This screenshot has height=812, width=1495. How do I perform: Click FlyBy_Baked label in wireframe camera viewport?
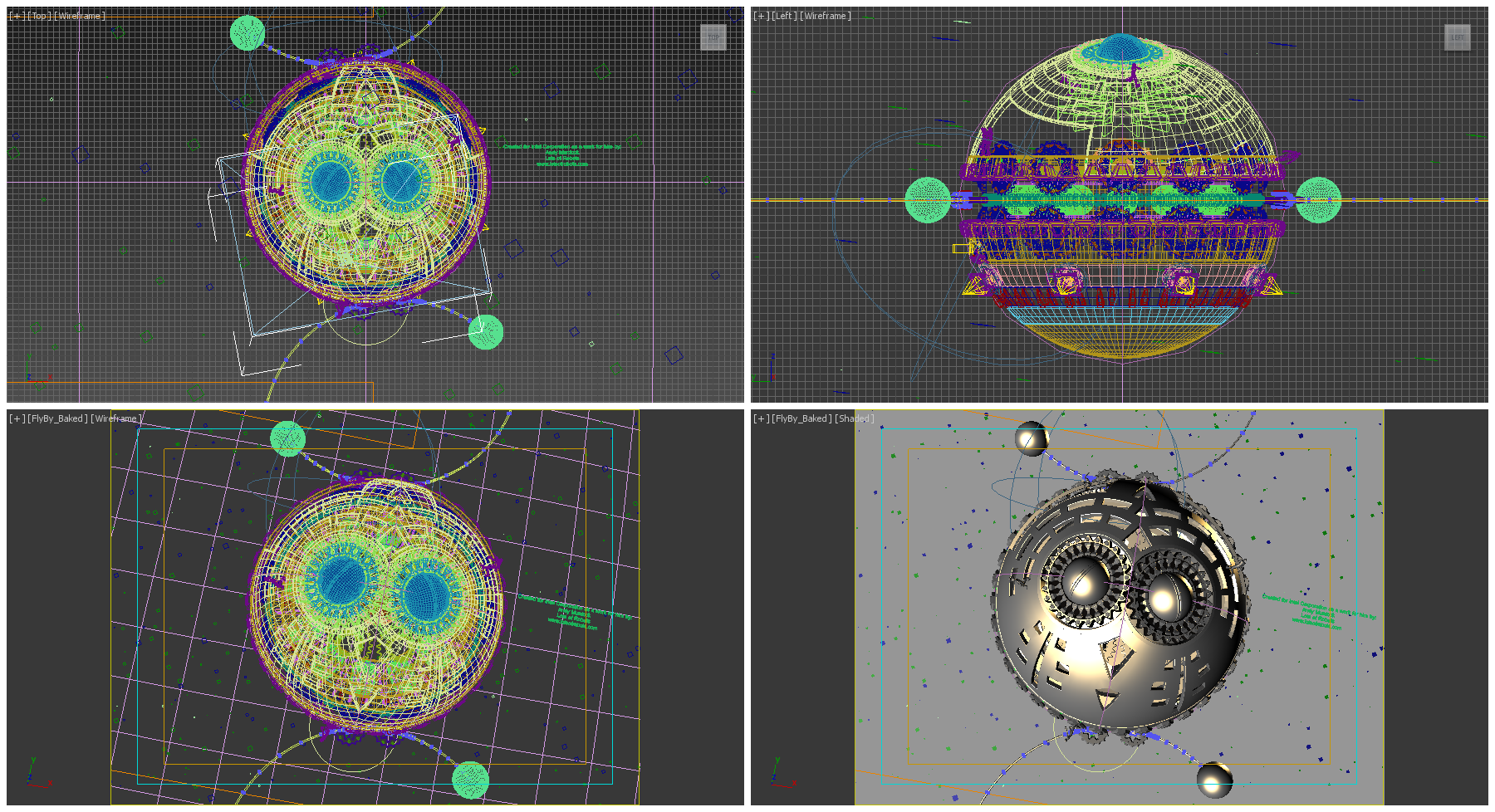pyautogui.click(x=56, y=418)
